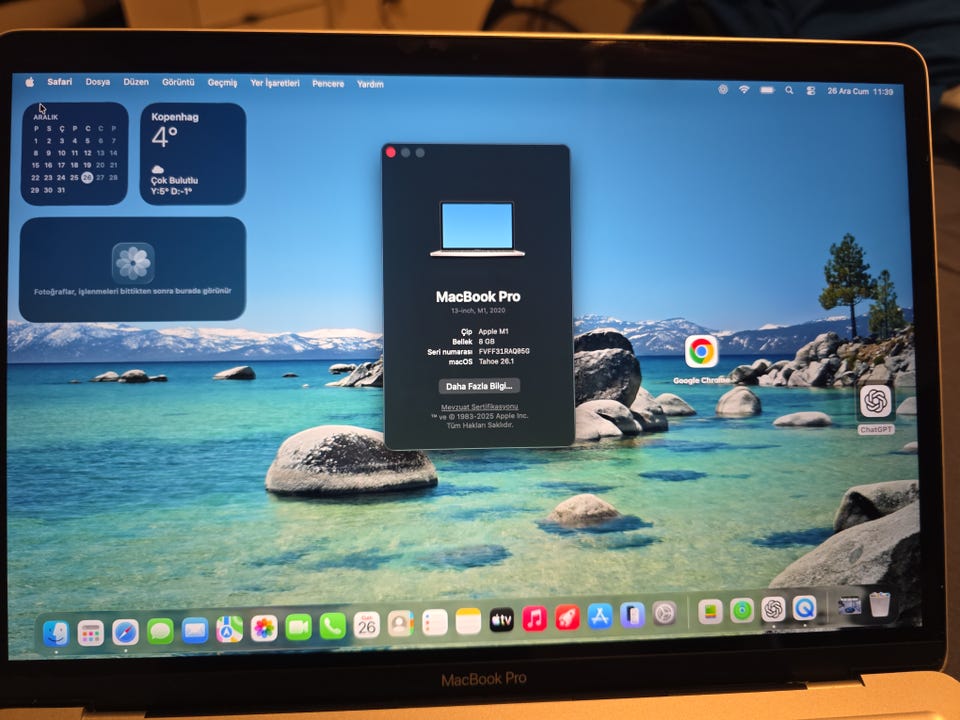
Task: Open Spotlight search magnifier icon
Action: pos(789,90)
